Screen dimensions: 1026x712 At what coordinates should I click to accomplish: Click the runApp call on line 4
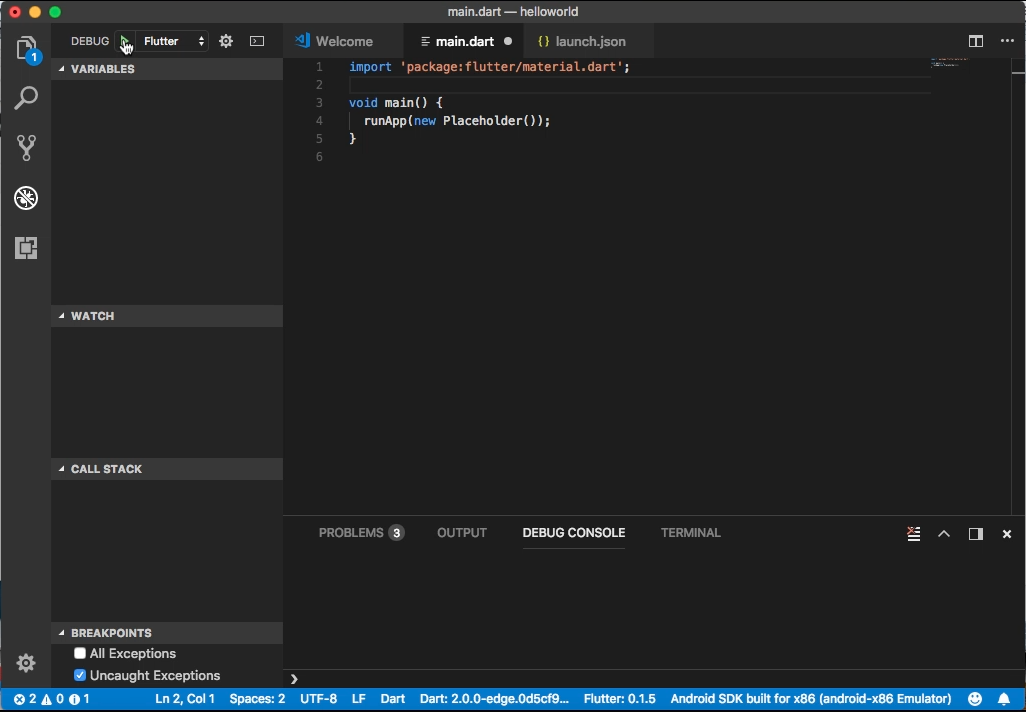(x=457, y=120)
